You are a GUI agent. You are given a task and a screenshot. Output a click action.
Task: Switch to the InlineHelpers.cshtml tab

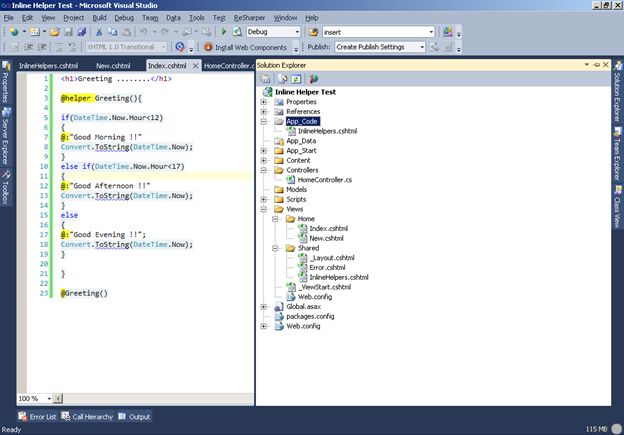(x=49, y=66)
